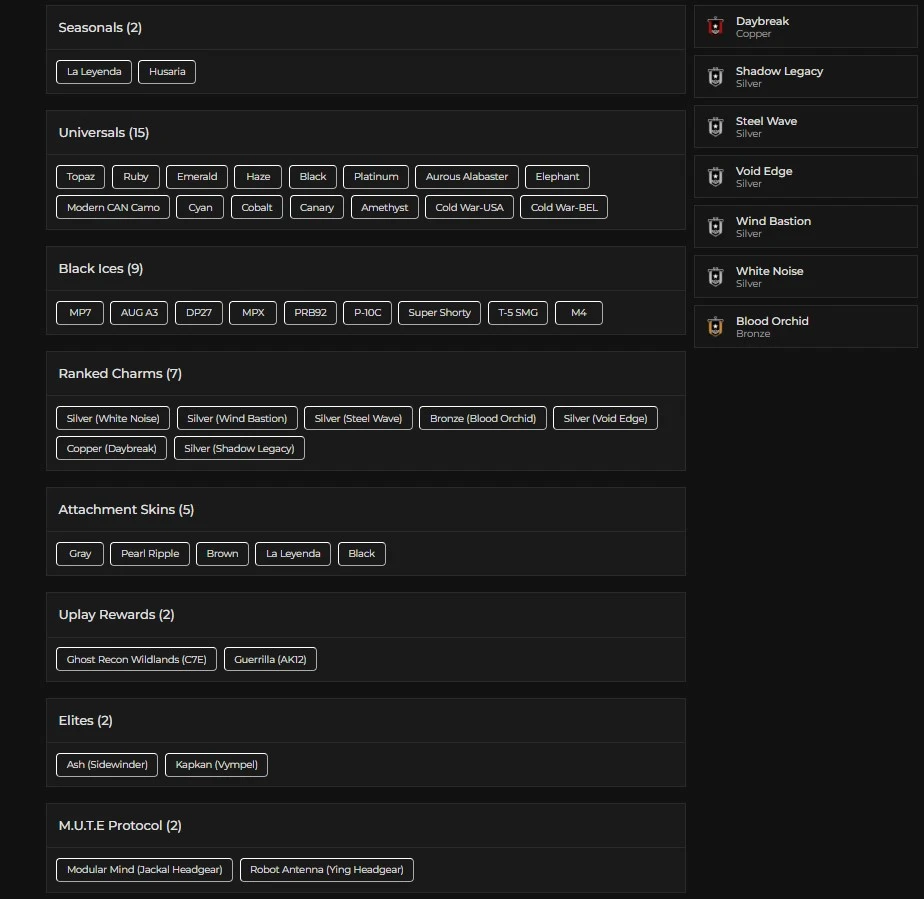Click the Ghost Recon Wildlands (C7E) tag
The height and width of the screenshot is (899, 924).
(136, 659)
